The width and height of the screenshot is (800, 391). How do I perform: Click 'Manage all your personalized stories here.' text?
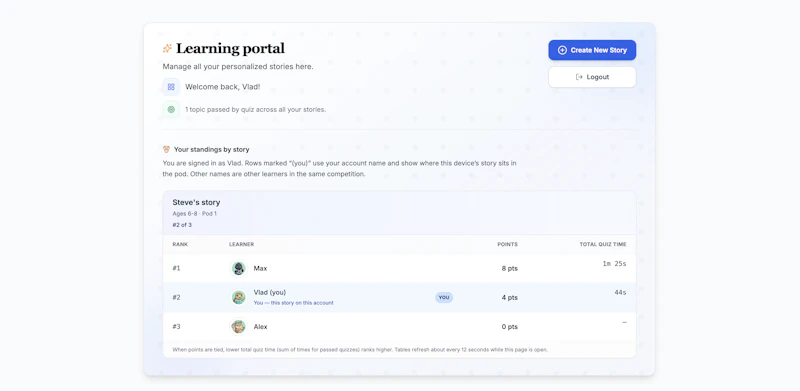pyautogui.click(x=238, y=66)
